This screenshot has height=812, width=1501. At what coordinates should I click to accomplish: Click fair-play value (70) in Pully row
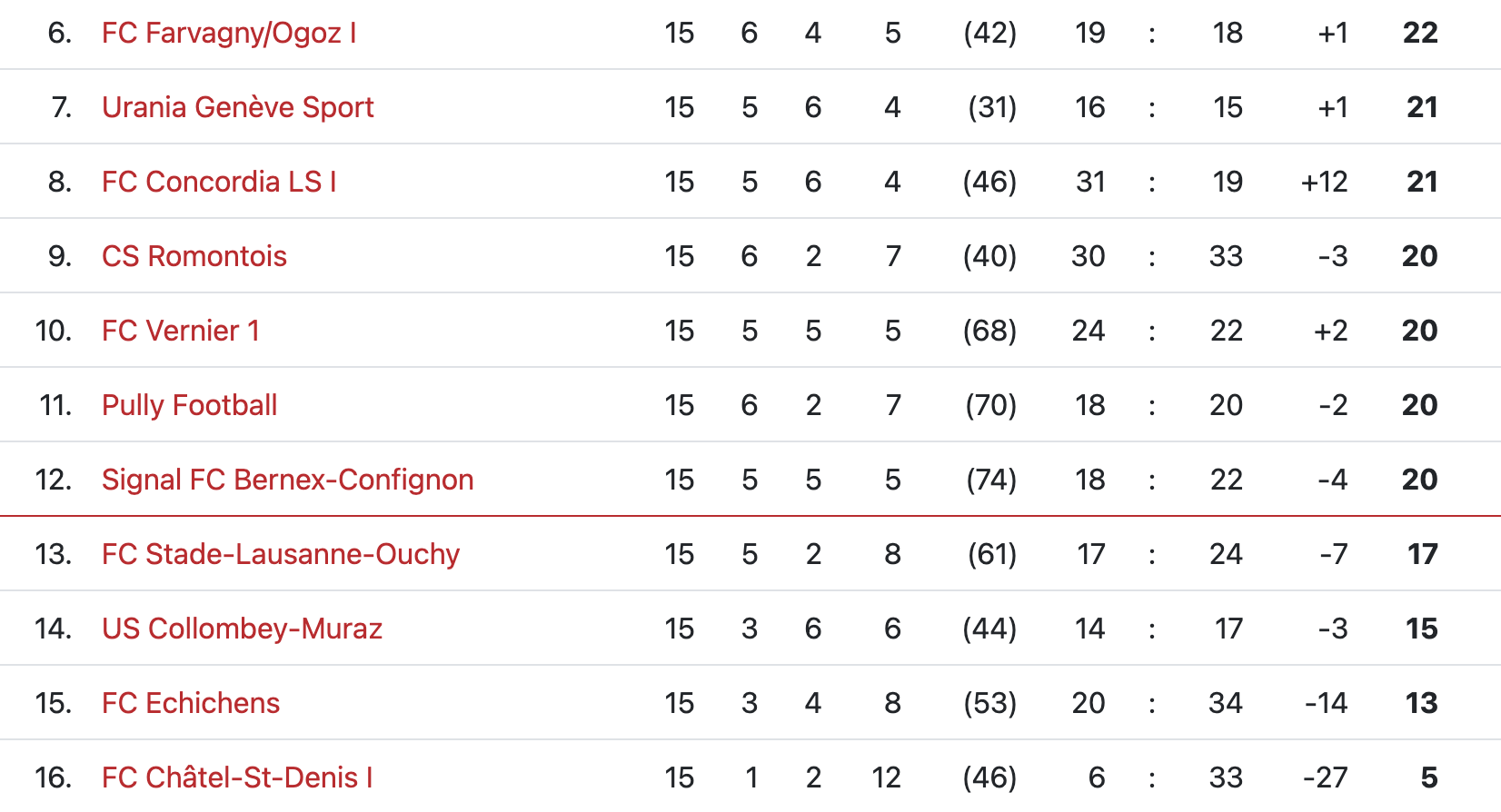(991, 405)
